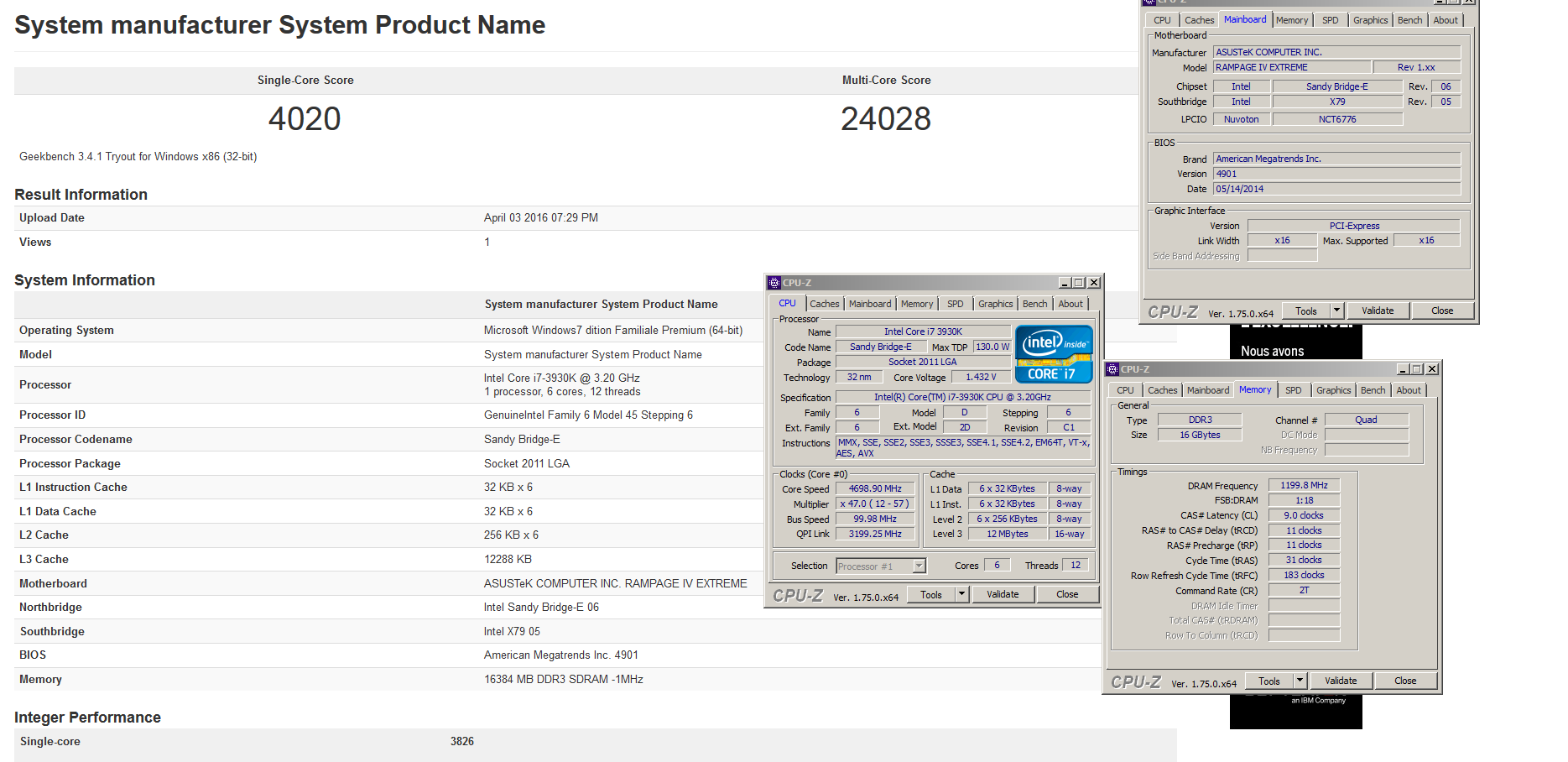Click Tools button in CPU window

pos(931,594)
